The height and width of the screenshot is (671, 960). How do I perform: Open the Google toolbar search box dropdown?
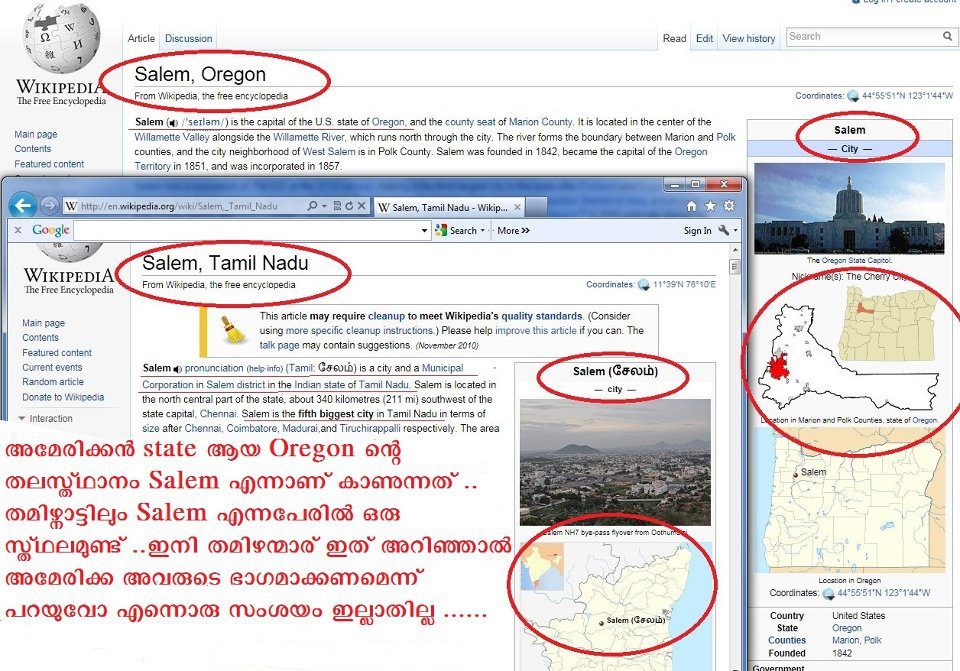[424, 231]
